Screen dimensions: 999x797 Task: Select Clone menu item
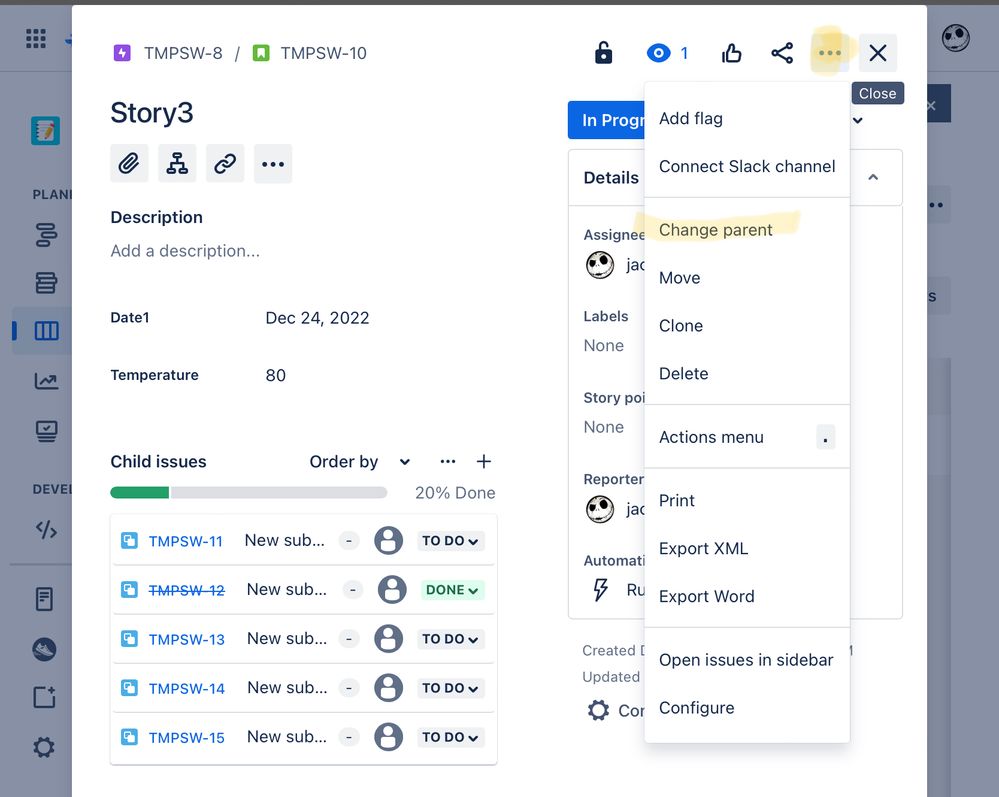pos(747,326)
